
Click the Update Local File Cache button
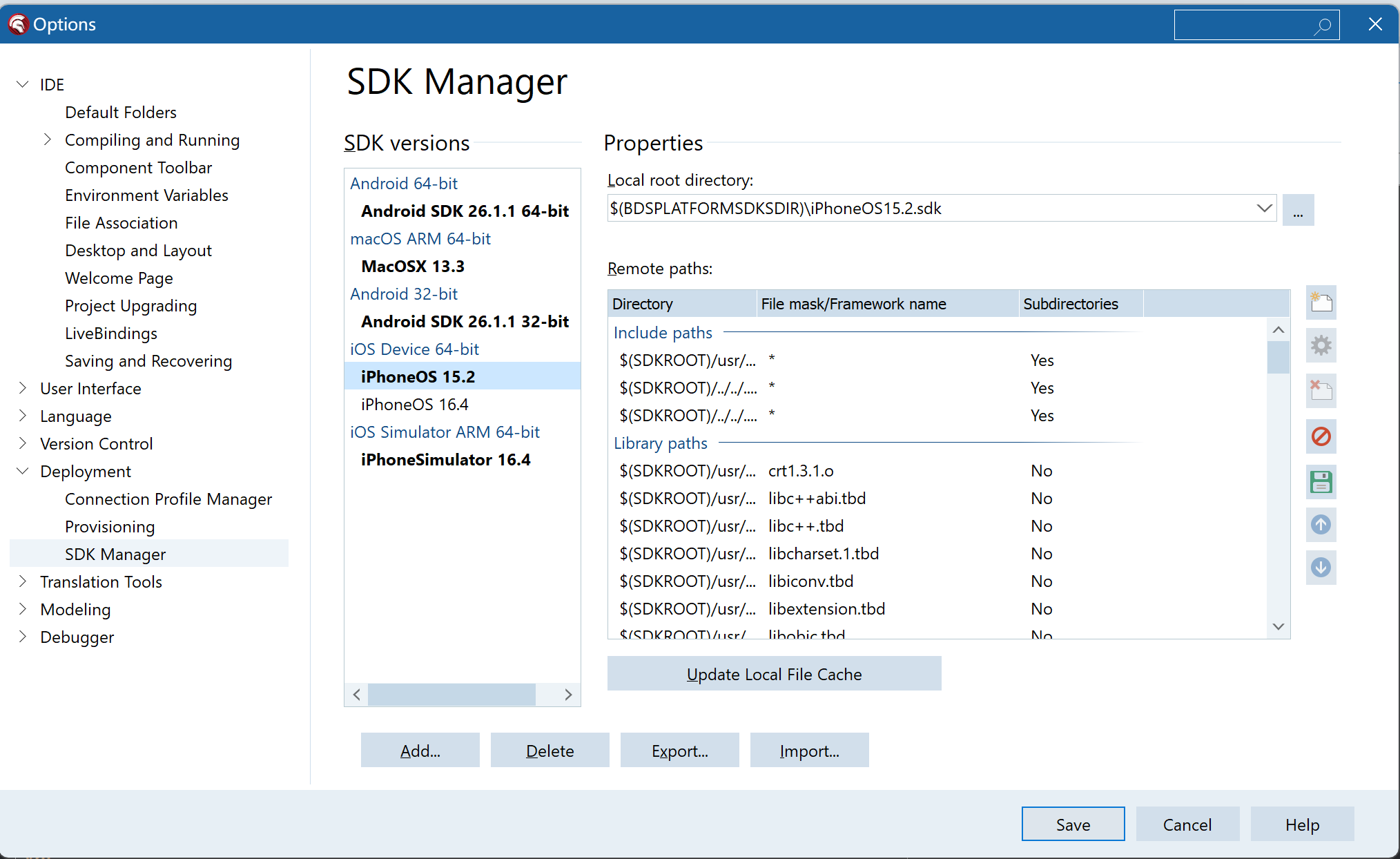click(x=774, y=673)
